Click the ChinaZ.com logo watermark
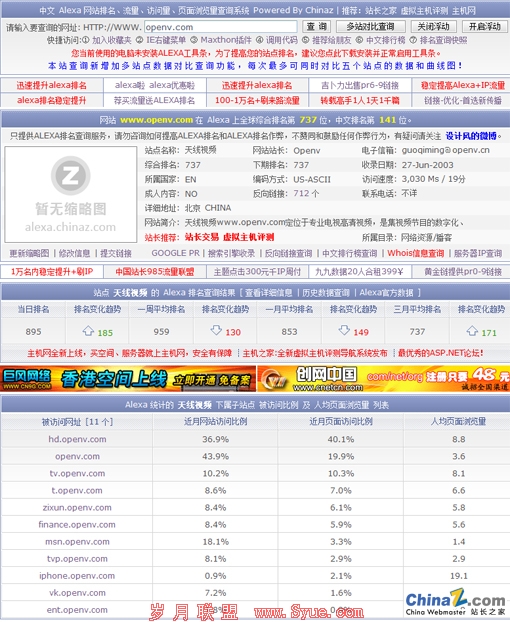The image size is (510, 622). coord(455,602)
